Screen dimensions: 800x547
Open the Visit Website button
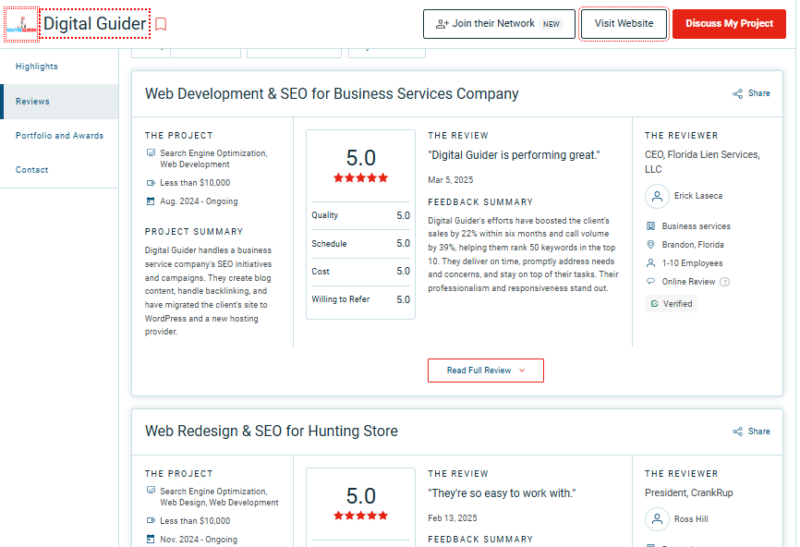623,24
